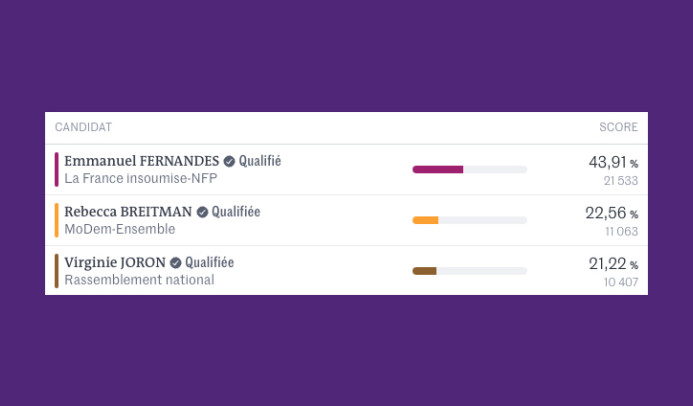Select the CANDIDAT column header
693x406 pixels.
(83, 128)
